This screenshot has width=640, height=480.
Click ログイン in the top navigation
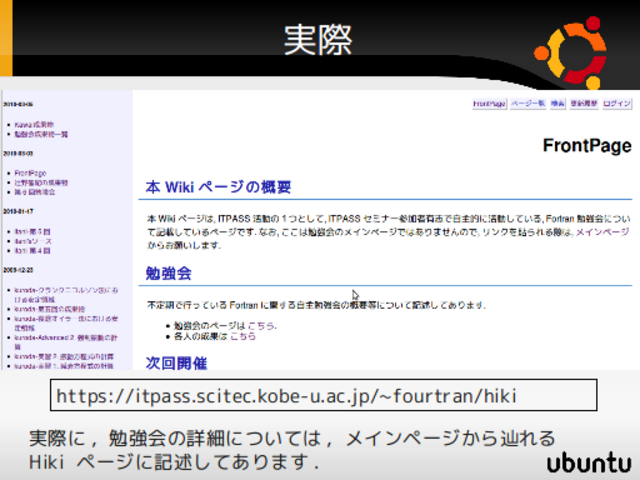[617, 104]
